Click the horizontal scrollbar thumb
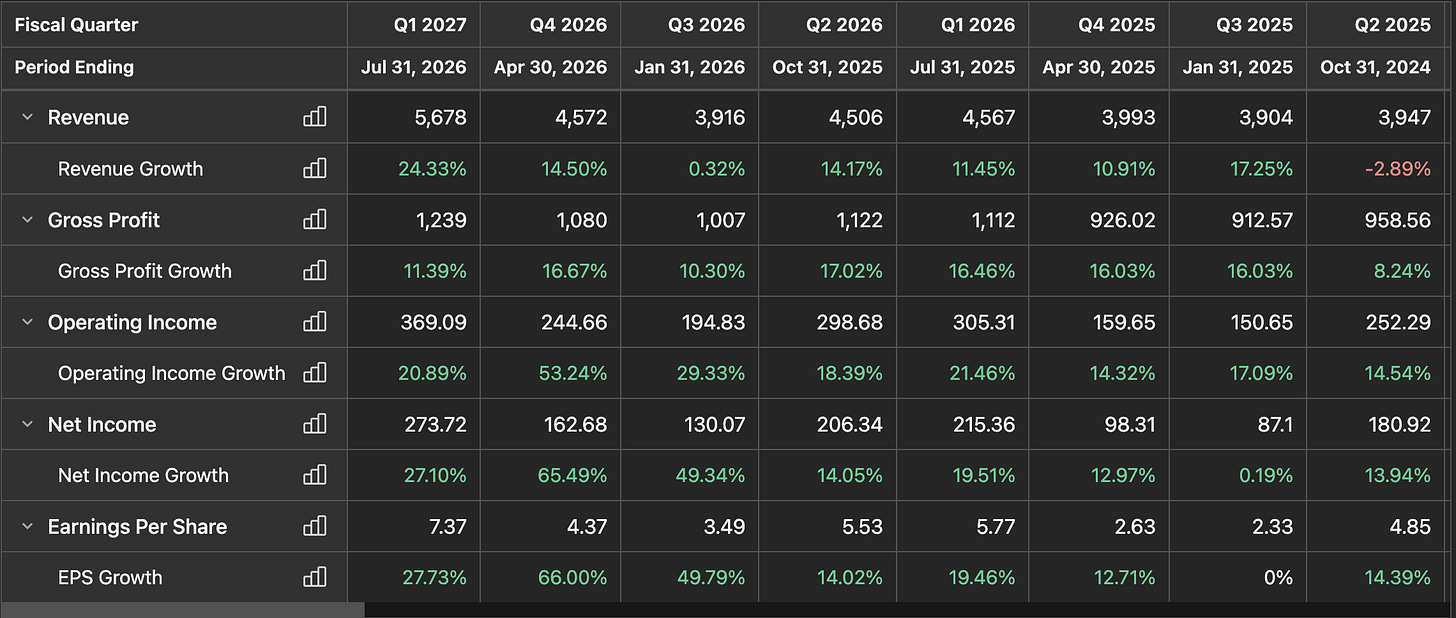The width and height of the screenshot is (1456, 618). click(182, 609)
